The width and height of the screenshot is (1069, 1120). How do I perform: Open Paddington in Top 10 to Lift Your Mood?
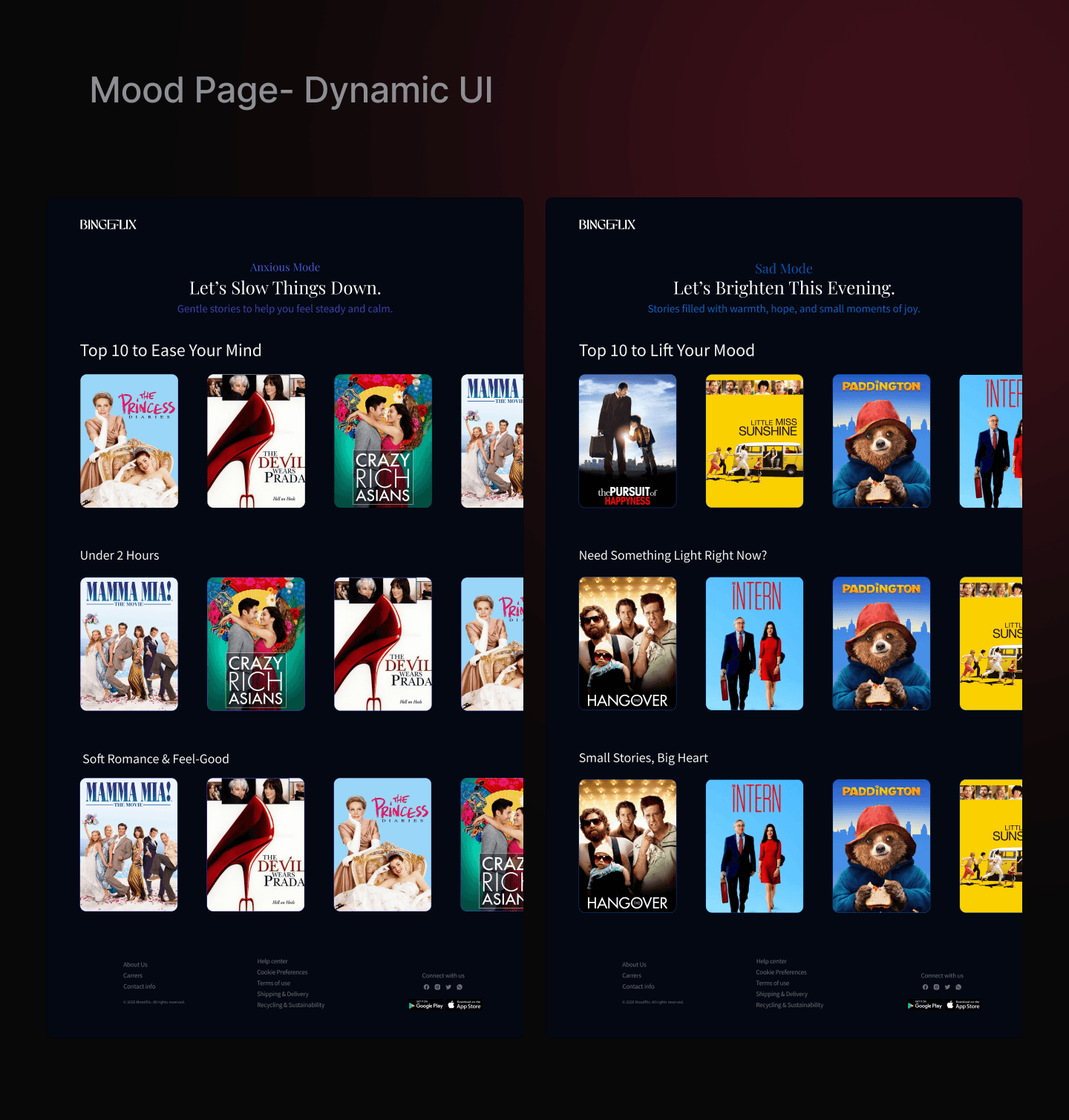882,441
